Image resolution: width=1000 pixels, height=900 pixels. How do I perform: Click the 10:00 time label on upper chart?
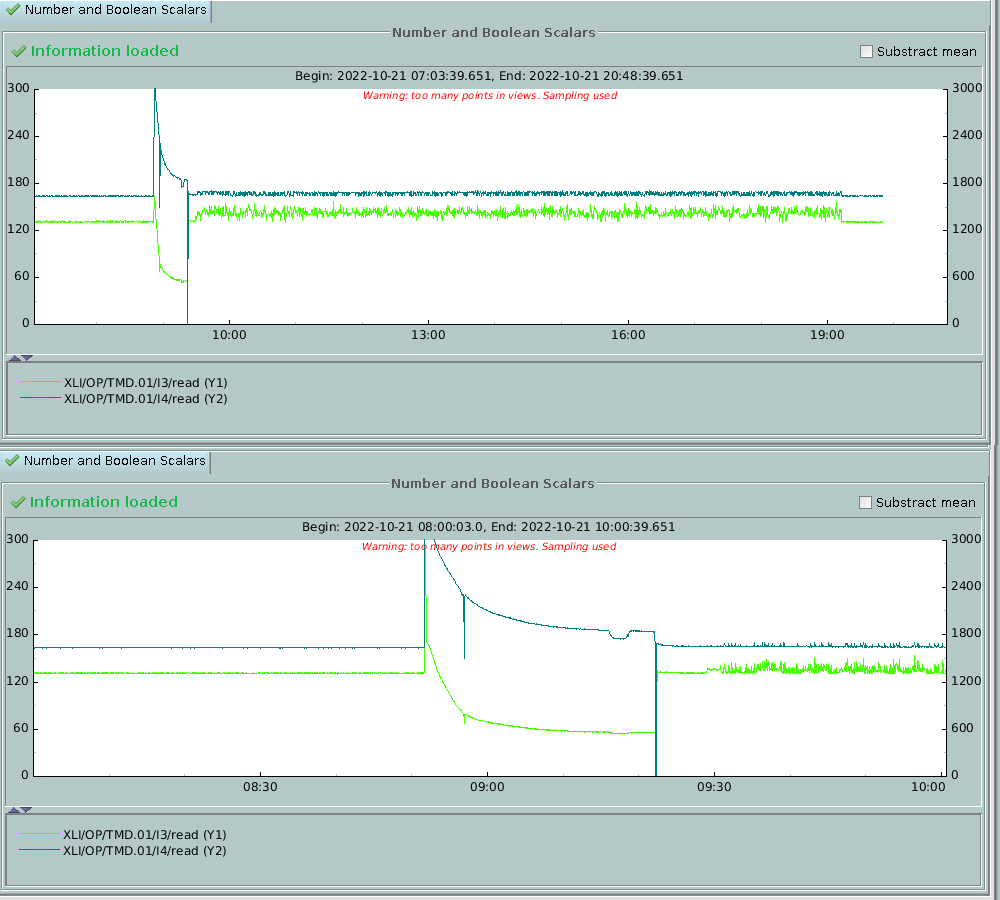pyautogui.click(x=229, y=335)
